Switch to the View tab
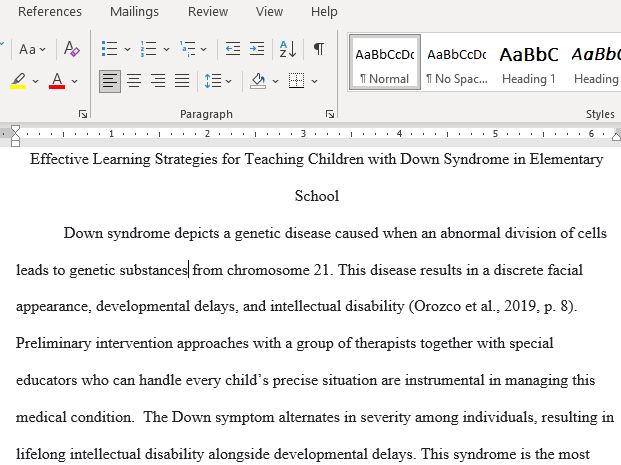Image resolution: width=621 pixels, height=465 pixels. pos(269,11)
